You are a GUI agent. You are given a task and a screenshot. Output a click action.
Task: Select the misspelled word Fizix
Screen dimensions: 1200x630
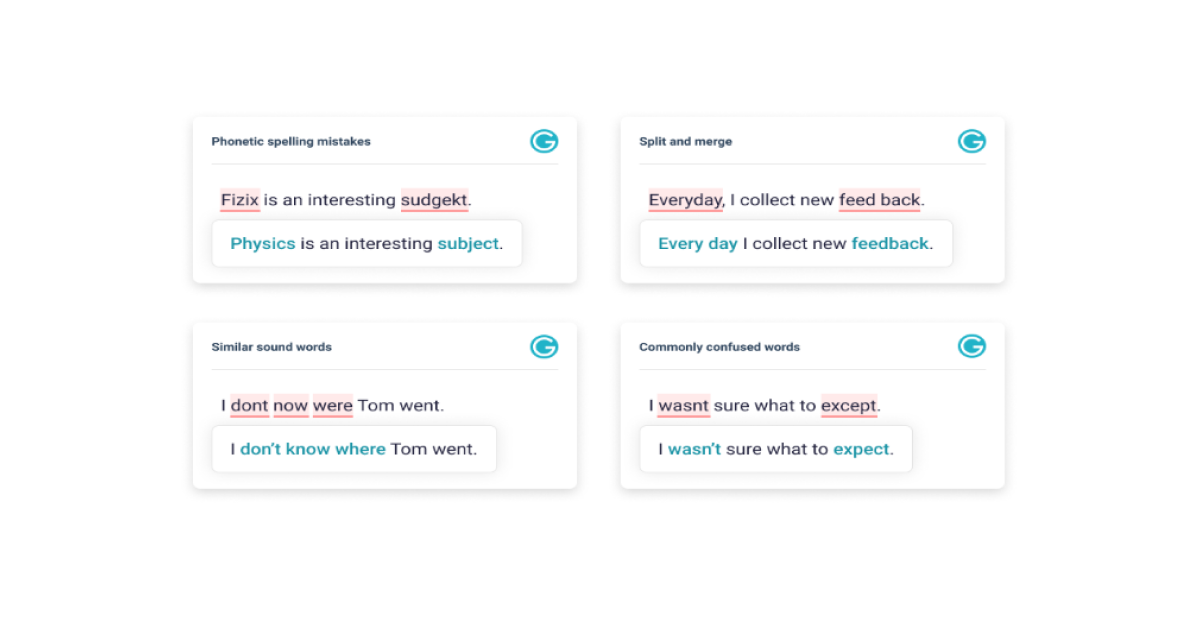click(240, 200)
